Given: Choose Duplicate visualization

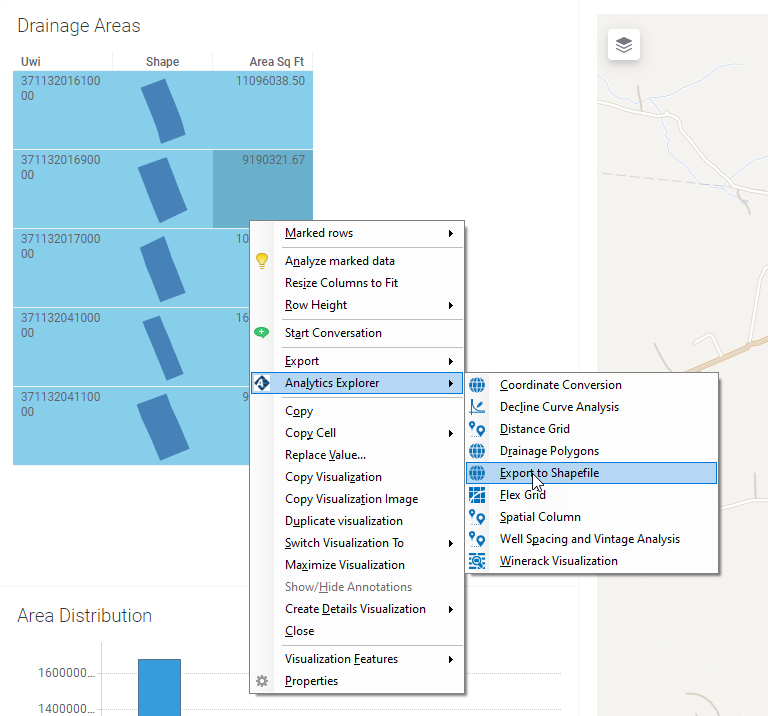Looking at the screenshot, I should 357,521.
